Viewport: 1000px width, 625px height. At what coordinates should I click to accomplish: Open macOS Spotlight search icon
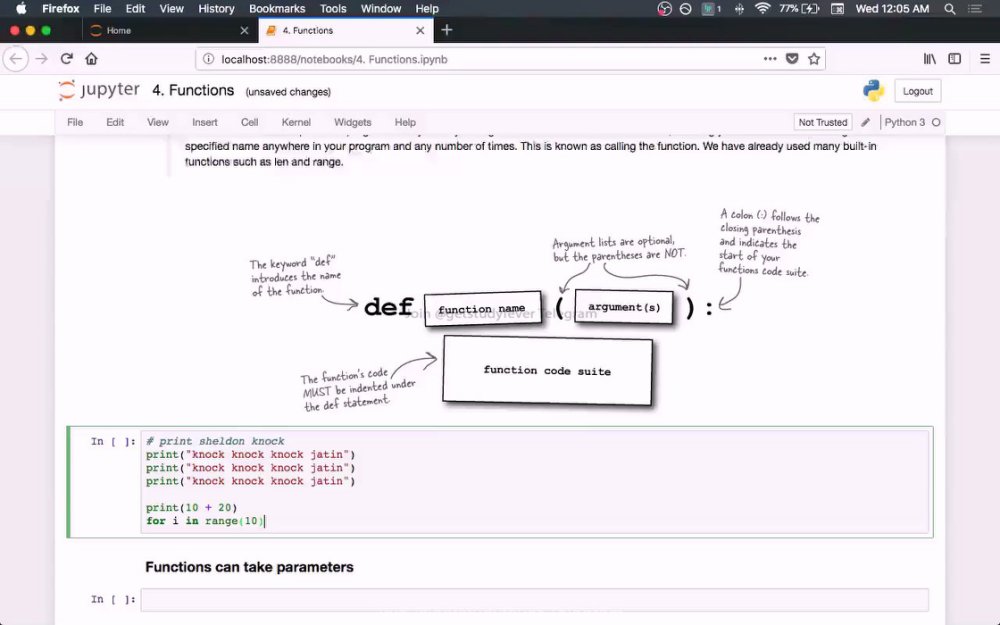[x=950, y=9]
